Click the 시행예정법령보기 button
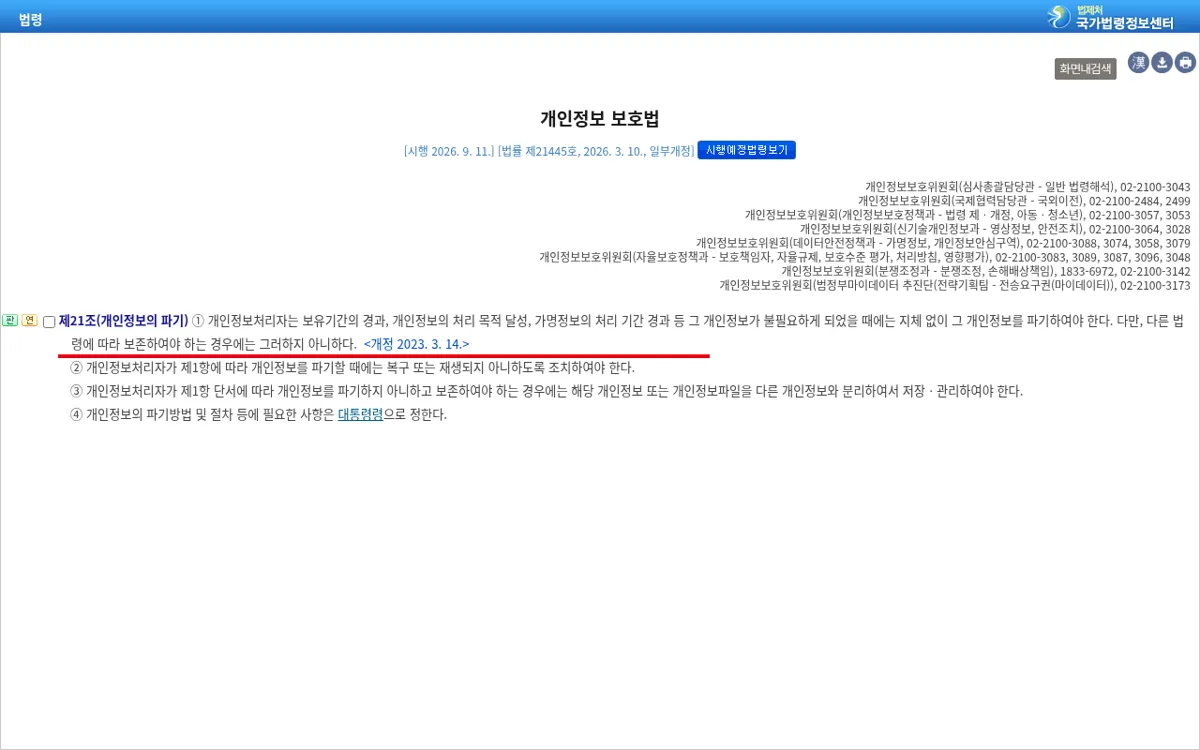This screenshot has height=750, width=1200. pos(746,150)
